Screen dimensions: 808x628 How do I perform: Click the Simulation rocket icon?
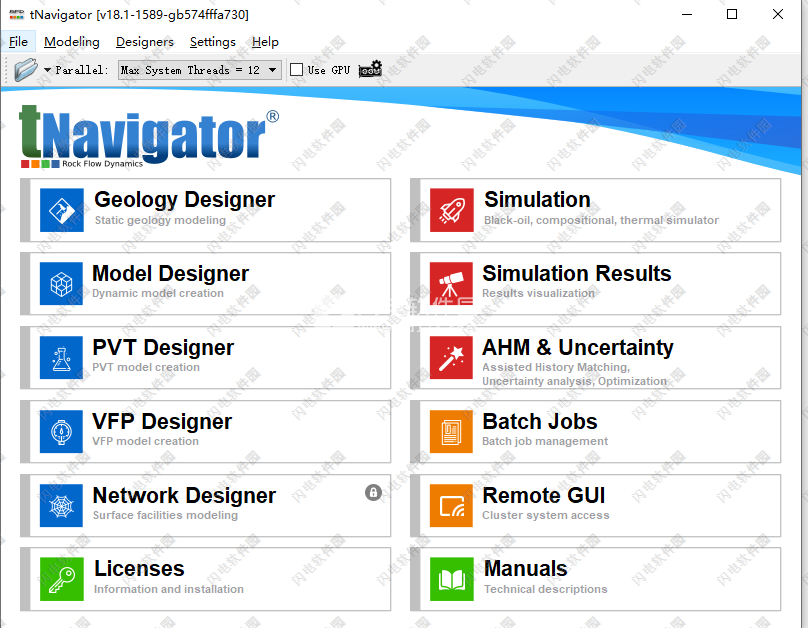point(452,210)
